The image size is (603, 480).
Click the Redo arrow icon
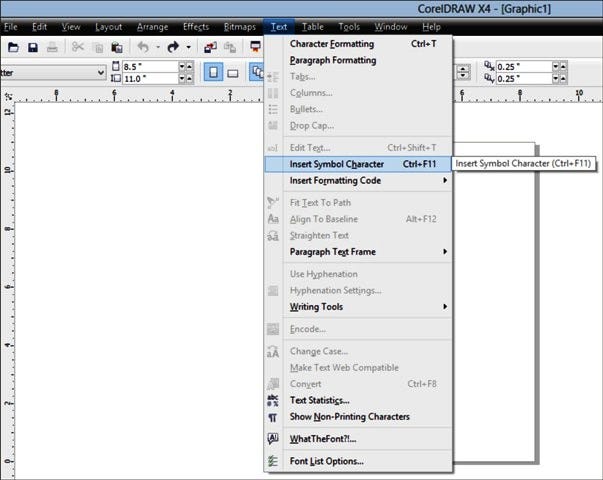click(x=173, y=47)
